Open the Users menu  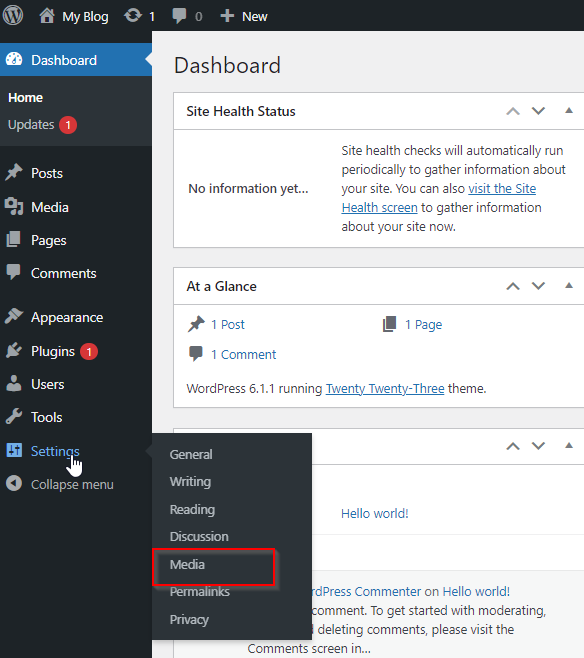coord(47,384)
